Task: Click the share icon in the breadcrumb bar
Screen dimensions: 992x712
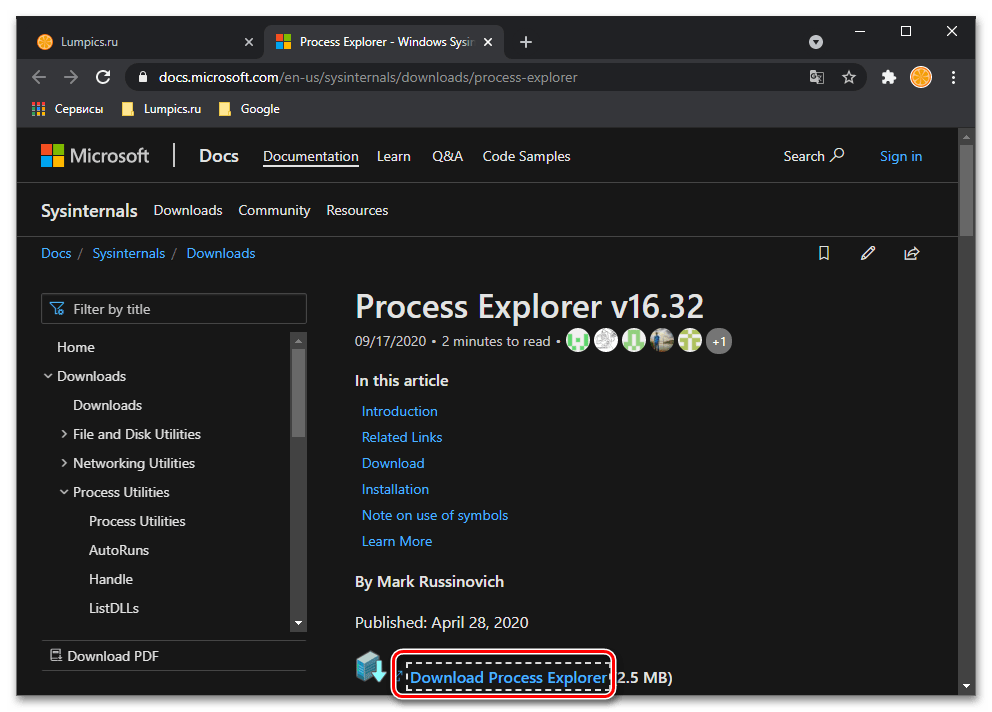Action: pos(911,254)
